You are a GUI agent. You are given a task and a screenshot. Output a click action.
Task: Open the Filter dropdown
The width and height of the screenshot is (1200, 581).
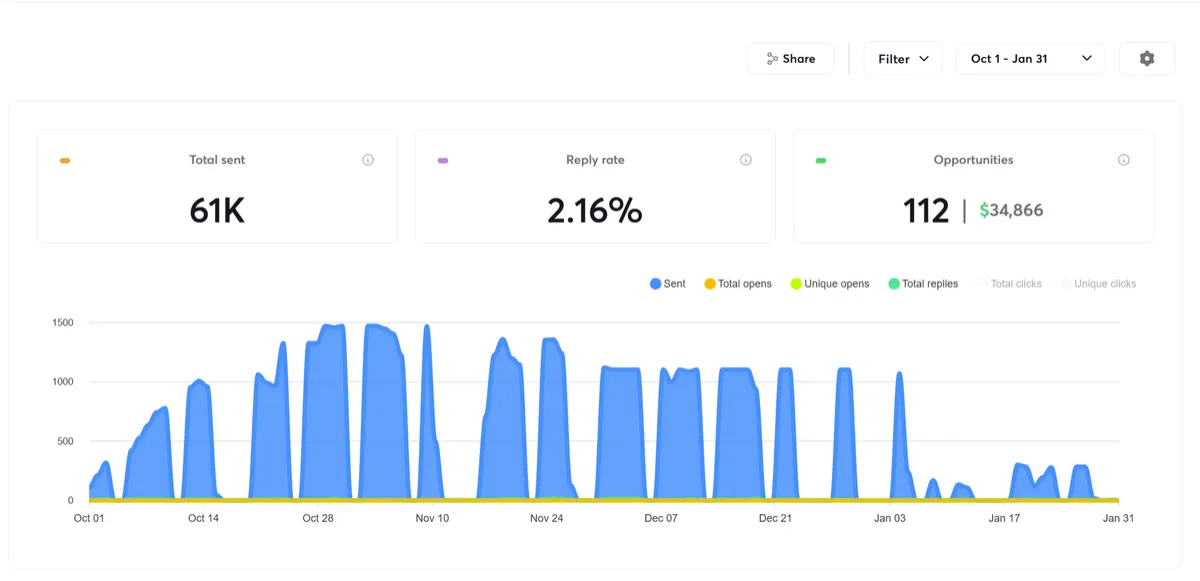903,59
